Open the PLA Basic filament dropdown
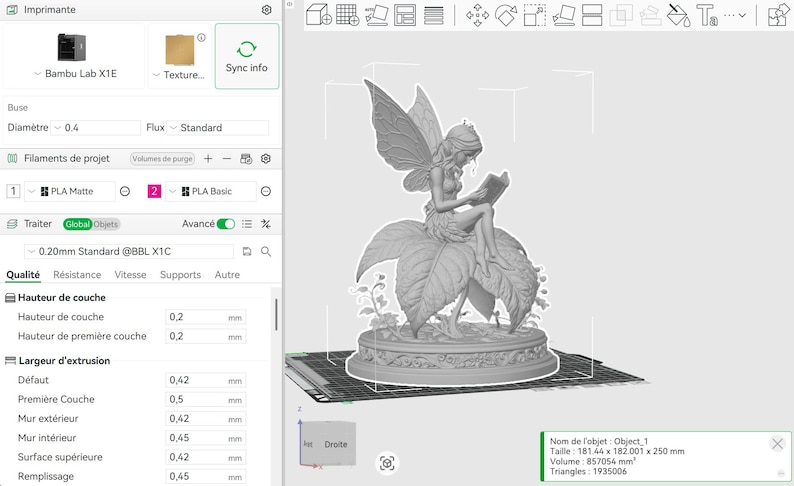The width and height of the screenshot is (794, 486). point(211,191)
